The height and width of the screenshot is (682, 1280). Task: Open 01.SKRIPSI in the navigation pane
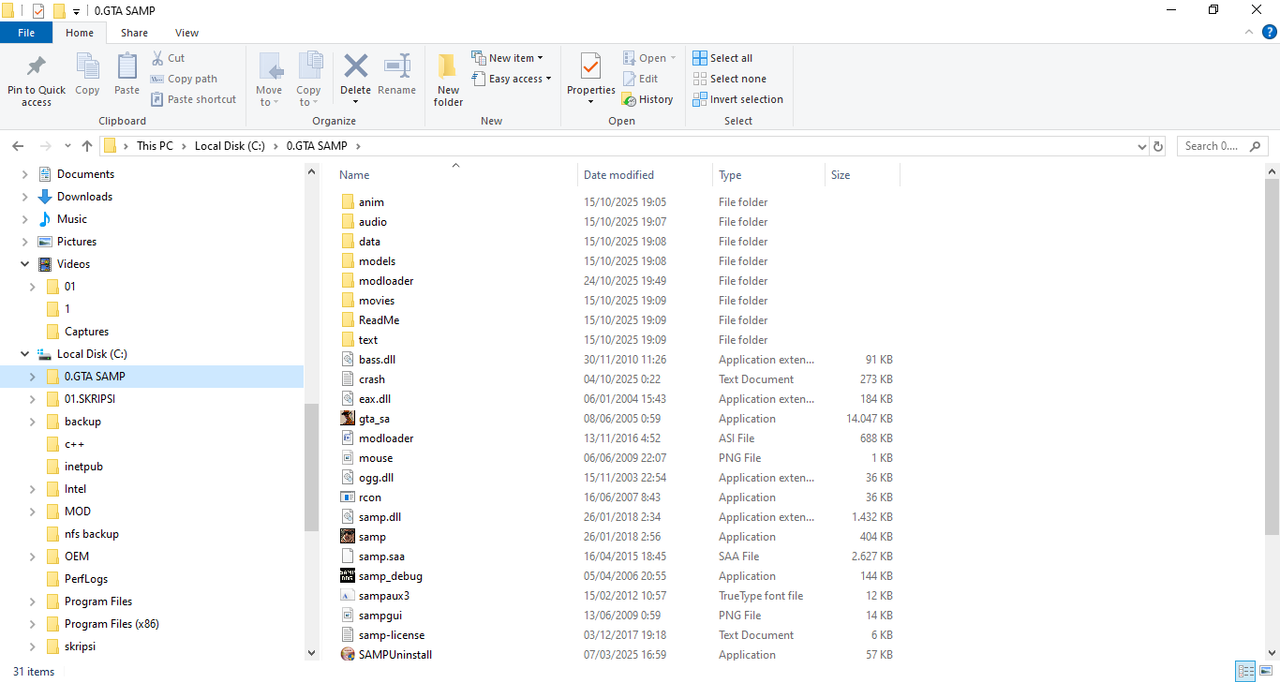91,399
